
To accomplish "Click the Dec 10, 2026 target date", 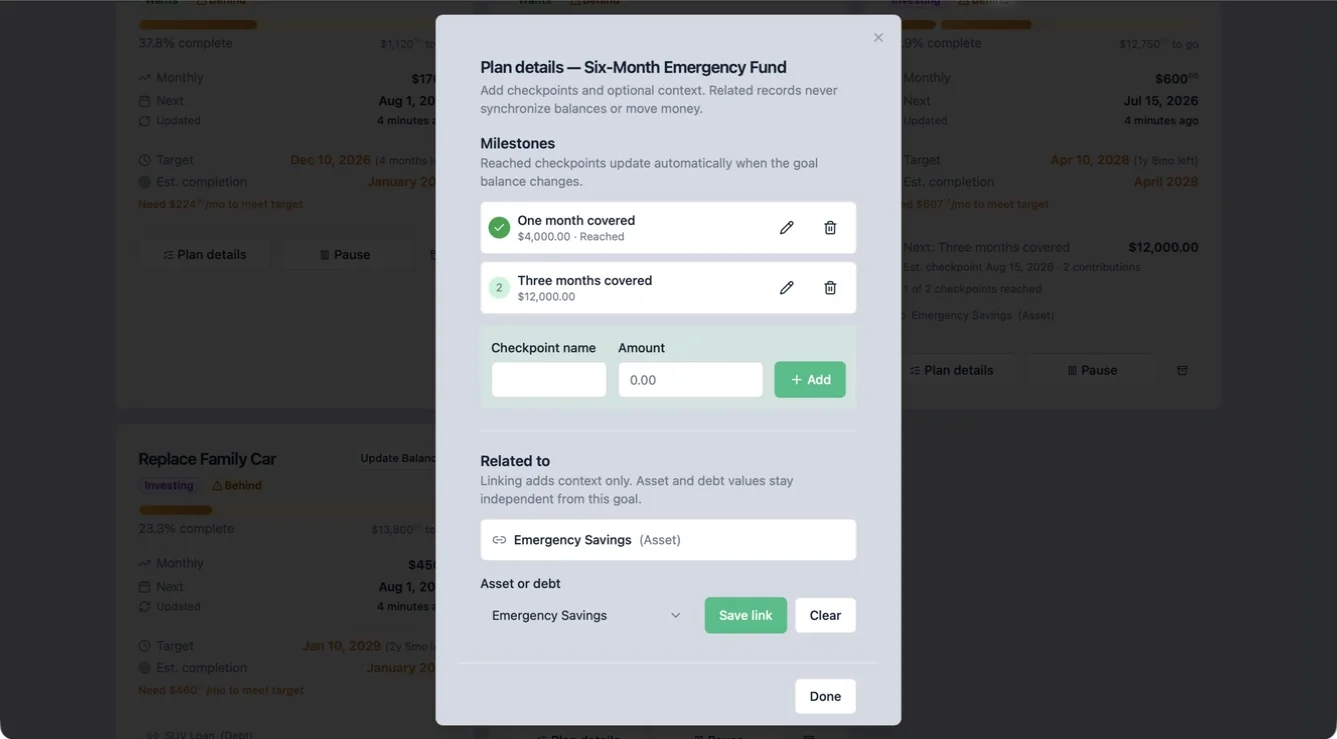I will point(330,160).
